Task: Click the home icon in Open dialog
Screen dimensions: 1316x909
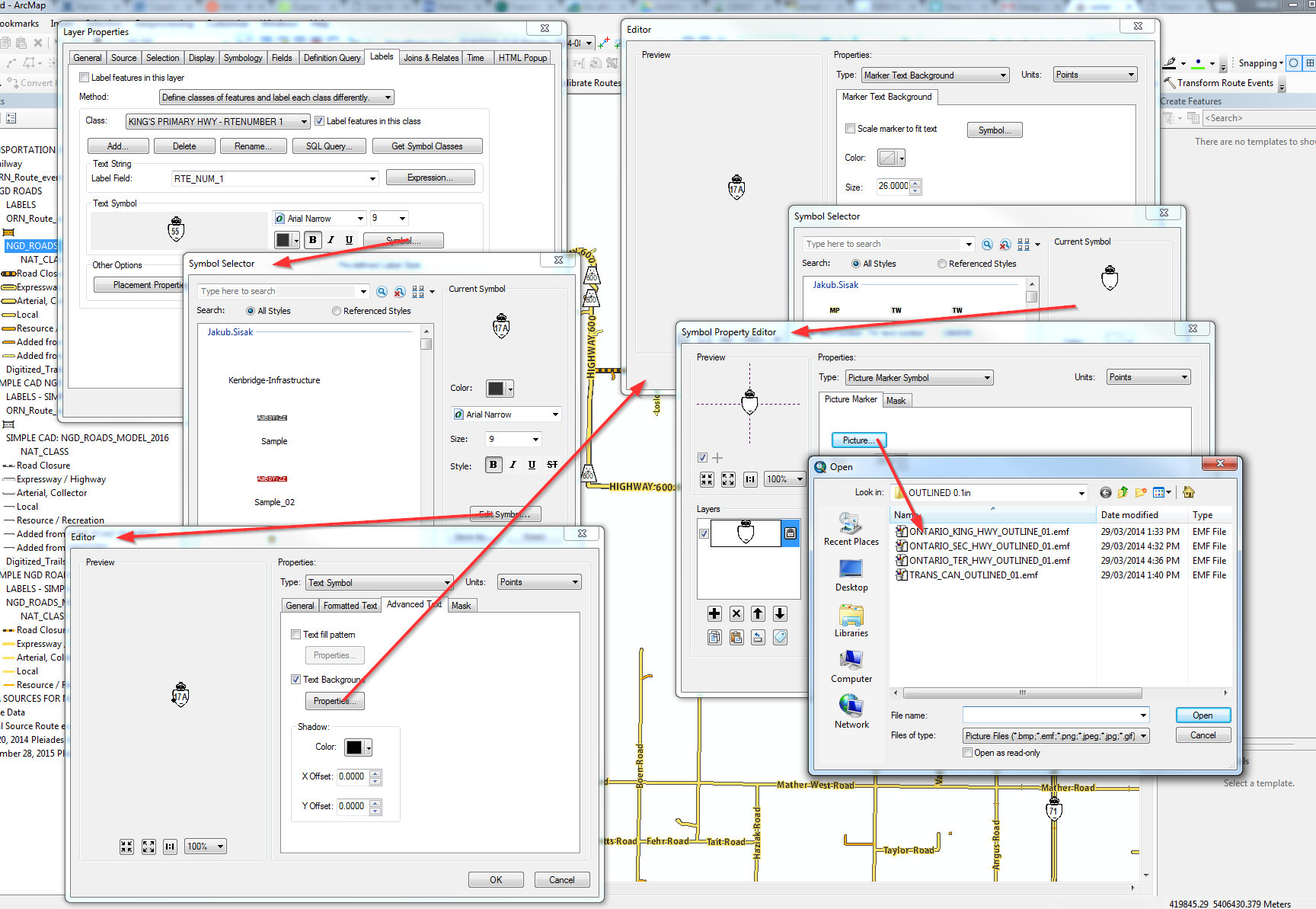Action: coord(1189,493)
